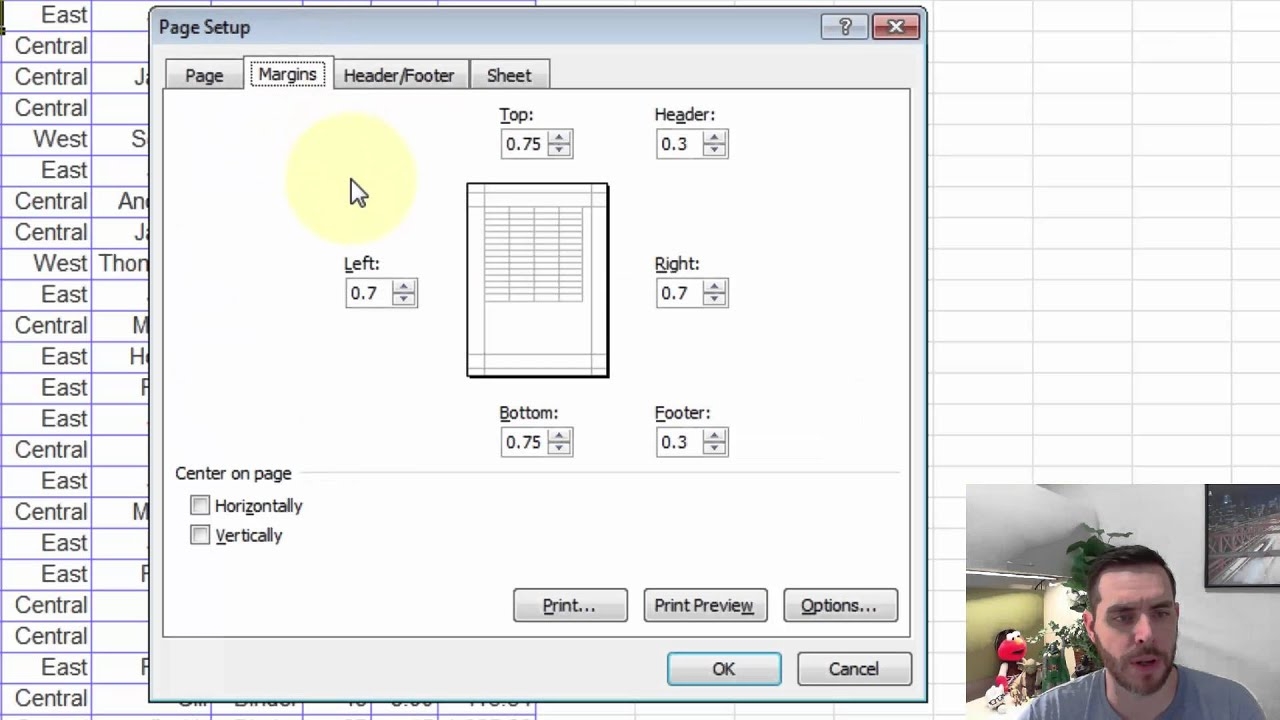The width and height of the screenshot is (1280, 720).
Task: Enable centering Vertically on page
Action: point(199,536)
